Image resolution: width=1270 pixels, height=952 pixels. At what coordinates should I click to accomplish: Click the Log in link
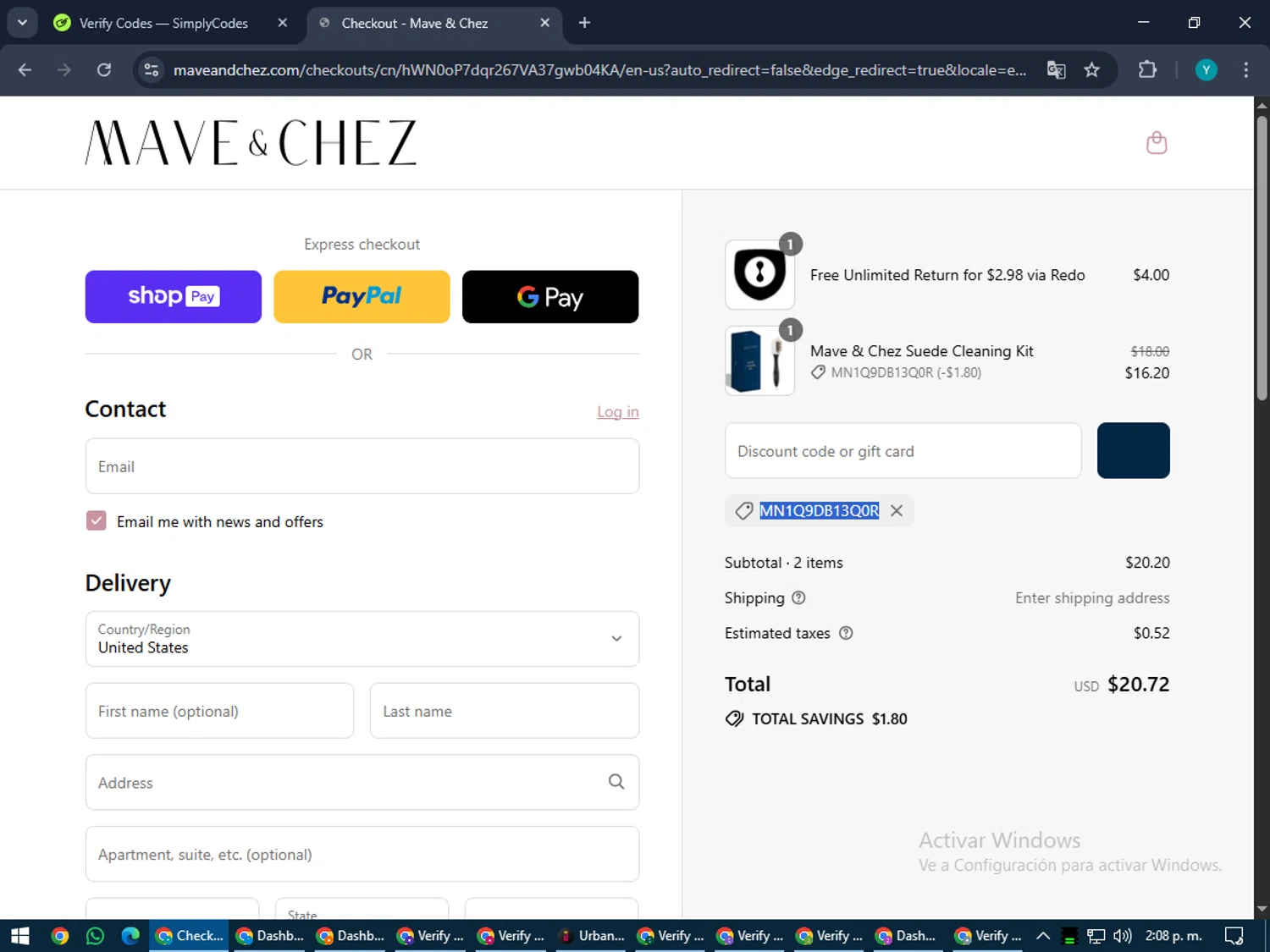tap(618, 412)
